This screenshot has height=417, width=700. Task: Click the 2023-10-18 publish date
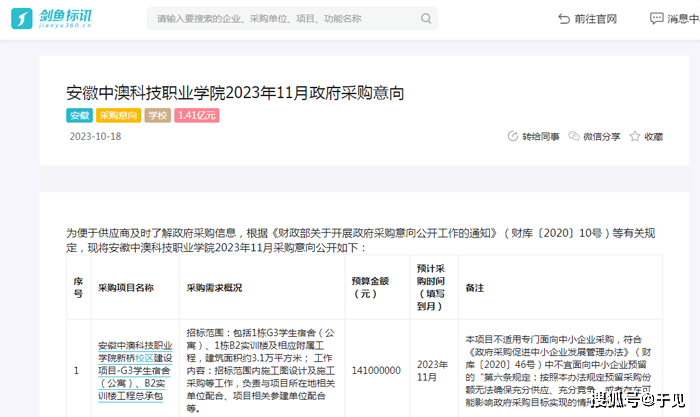(95, 136)
